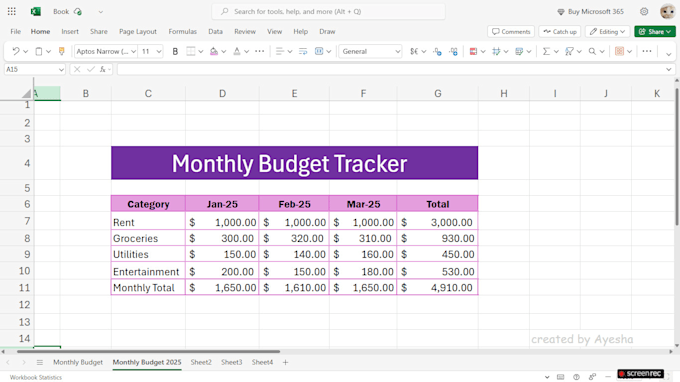Toggle Bold formatting
This screenshot has height=382, width=680.
point(175,51)
